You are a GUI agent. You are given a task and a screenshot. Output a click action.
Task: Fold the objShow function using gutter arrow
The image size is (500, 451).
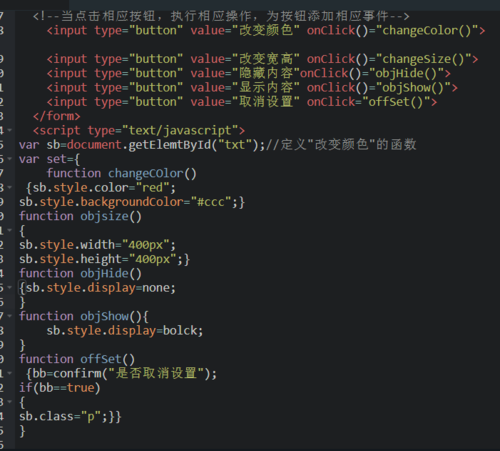pos(9,316)
